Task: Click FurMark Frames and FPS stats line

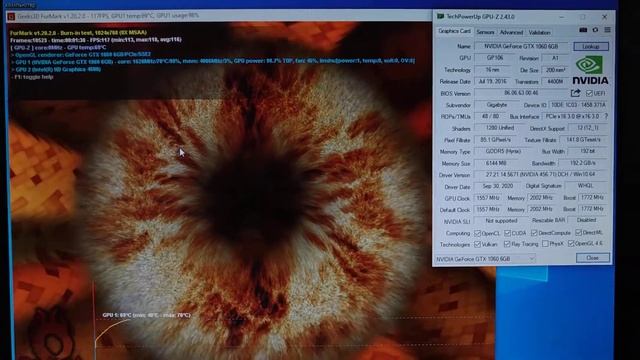Action: 96,40
